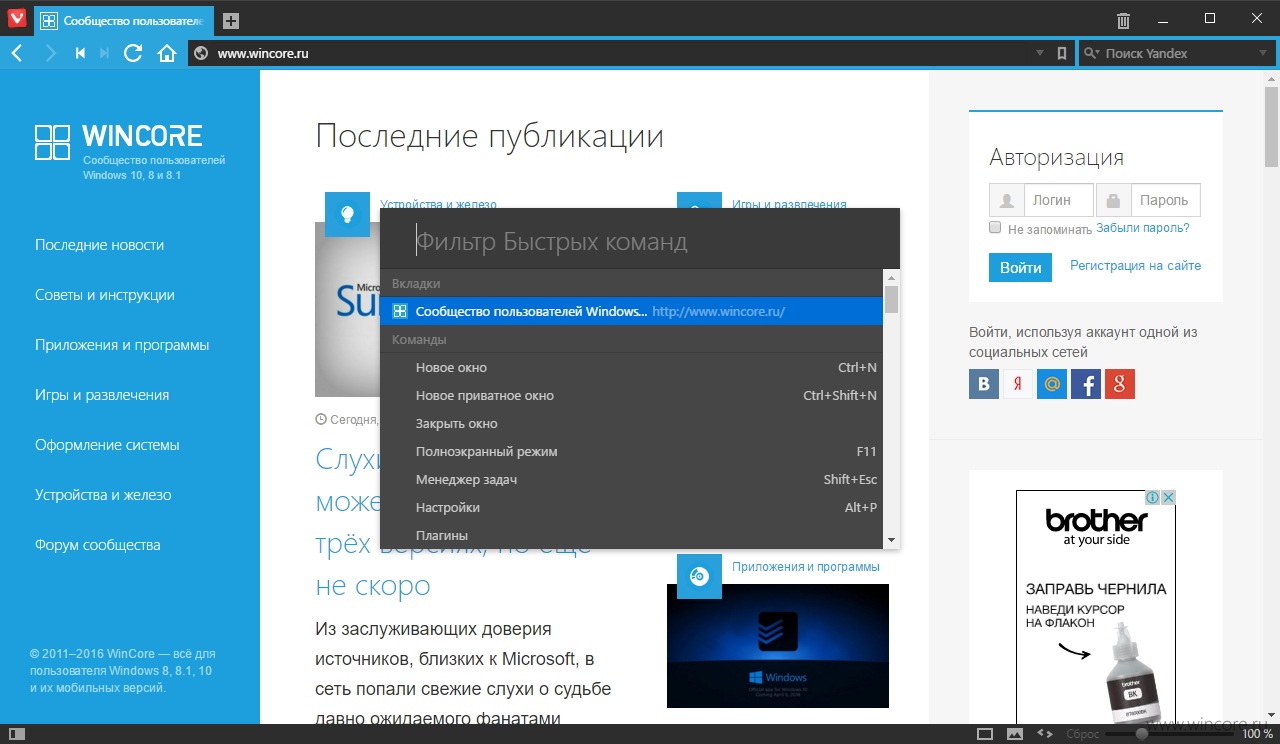Open a new tab with plus button
The height and width of the screenshot is (744, 1280).
coord(231,21)
